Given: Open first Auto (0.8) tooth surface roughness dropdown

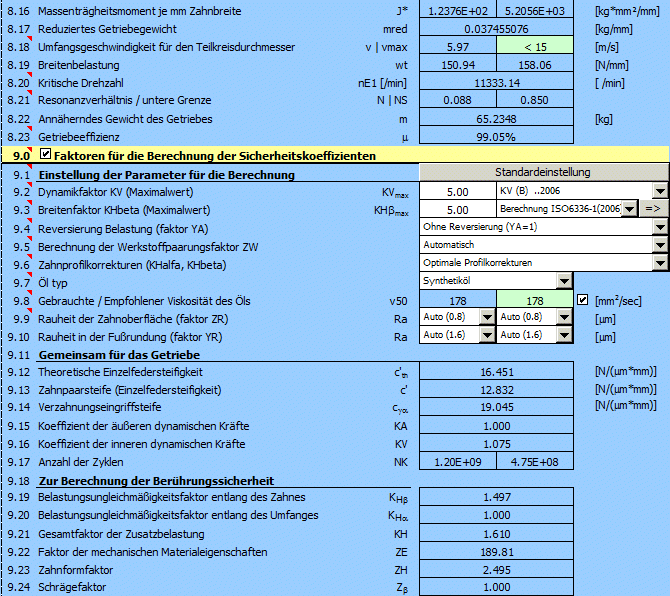Looking at the screenshot, I should [488, 317].
